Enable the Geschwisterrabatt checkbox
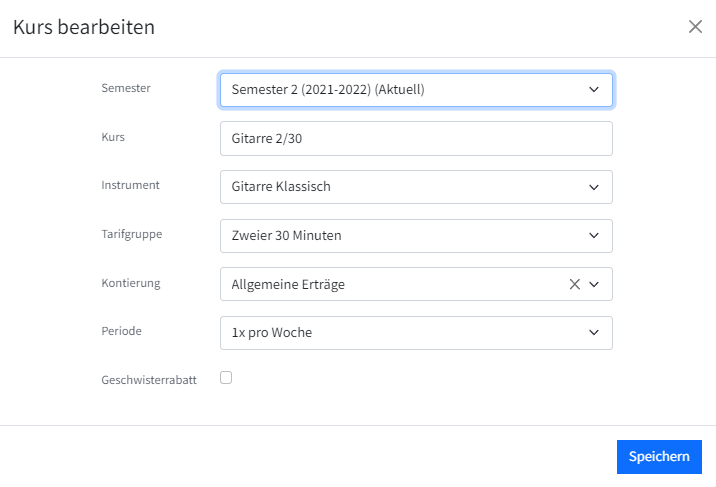716x487 pixels. coord(226,378)
